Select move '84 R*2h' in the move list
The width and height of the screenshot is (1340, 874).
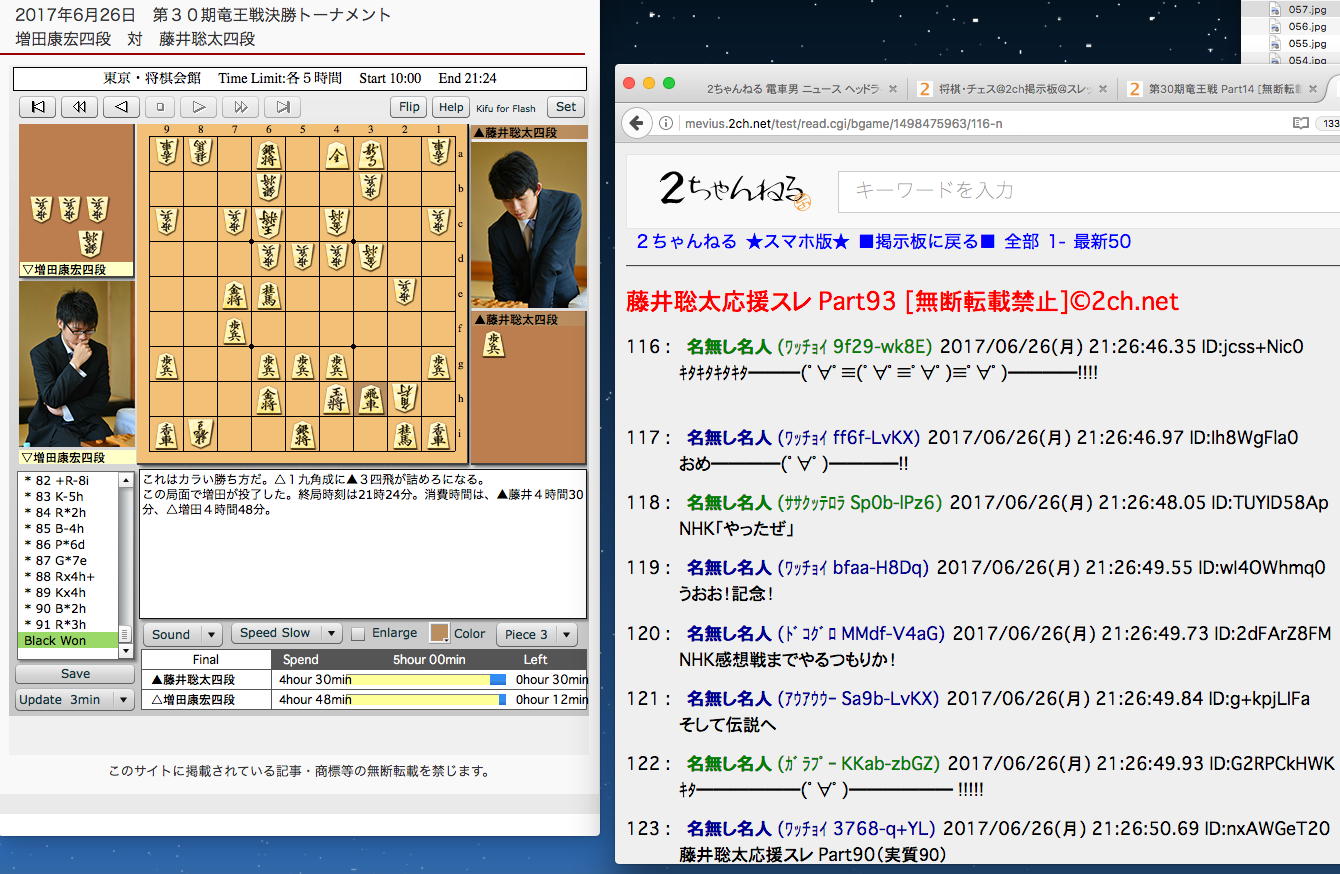click(x=68, y=513)
